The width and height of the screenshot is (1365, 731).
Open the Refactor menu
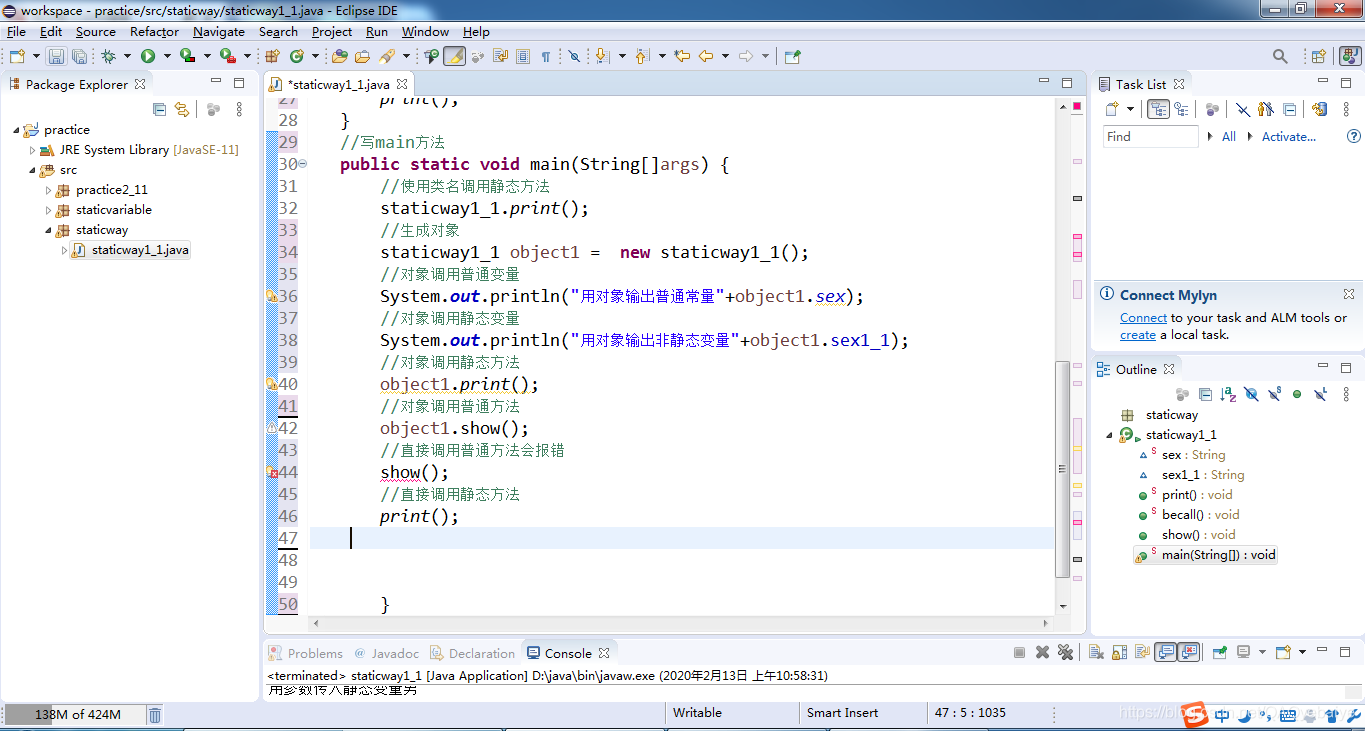coord(154,32)
